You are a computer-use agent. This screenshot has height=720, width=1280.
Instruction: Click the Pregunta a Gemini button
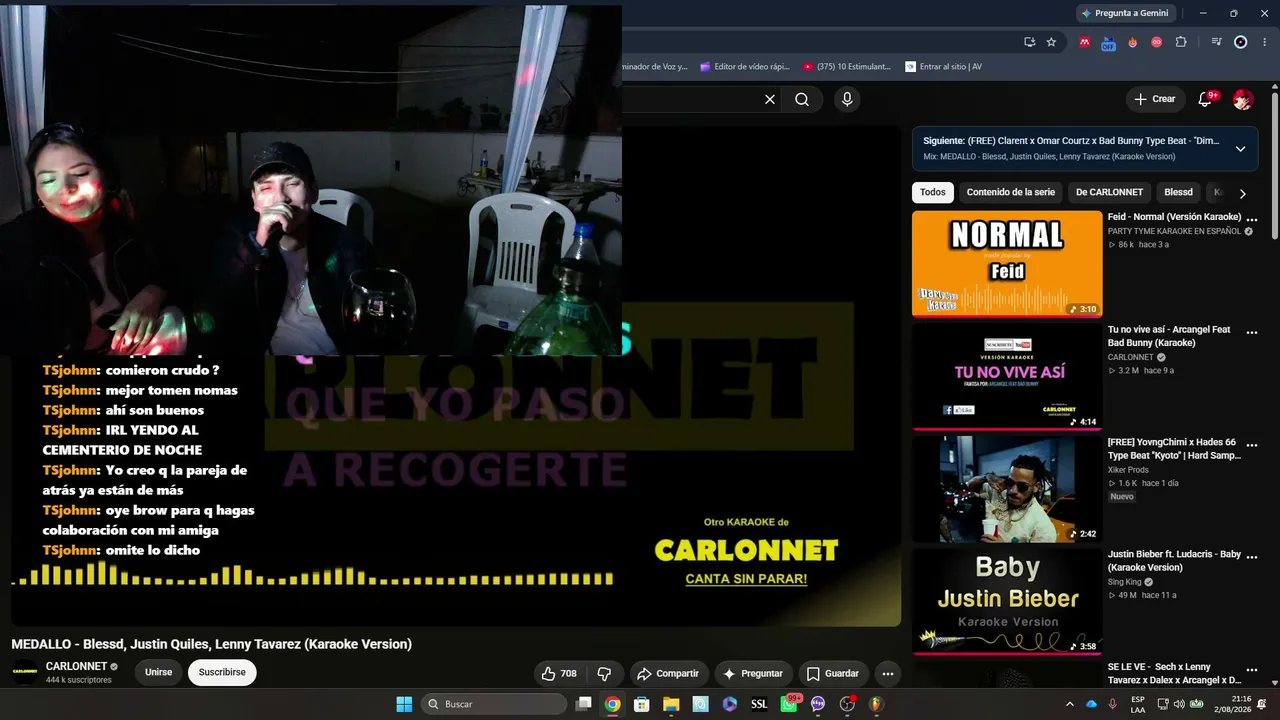click(x=1124, y=13)
